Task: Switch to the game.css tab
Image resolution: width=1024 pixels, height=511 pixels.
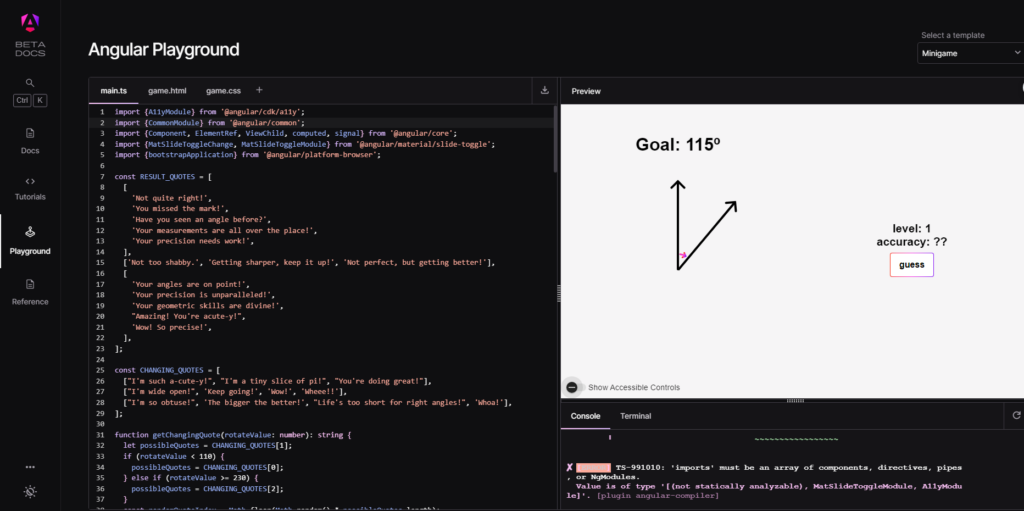Action: pos(223,91)
